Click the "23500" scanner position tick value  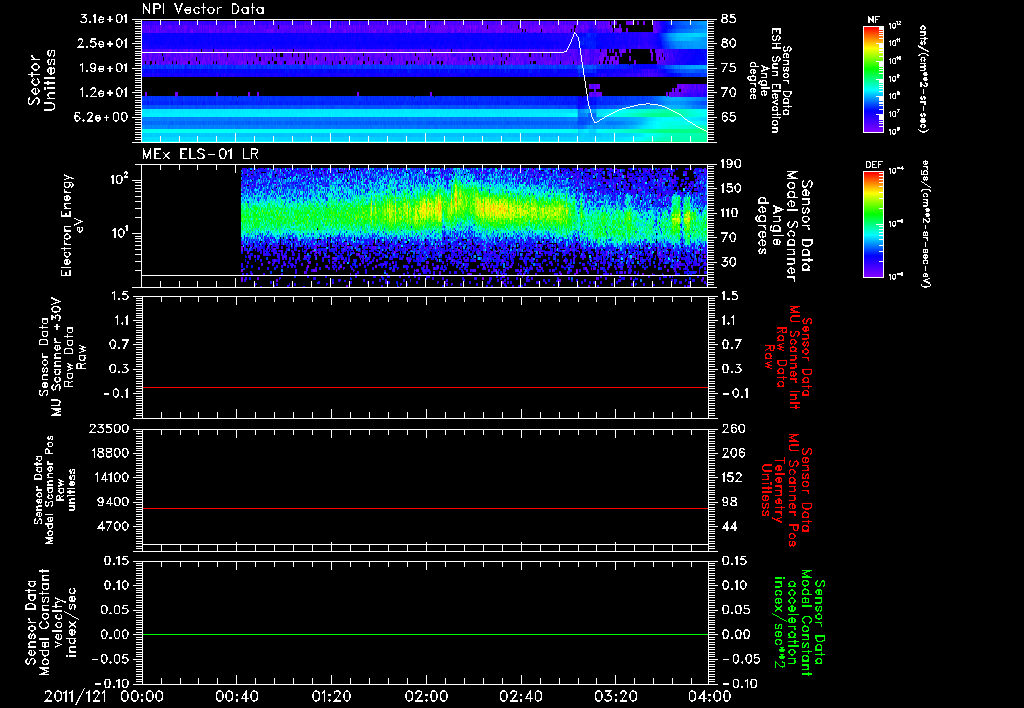[109, 429]
